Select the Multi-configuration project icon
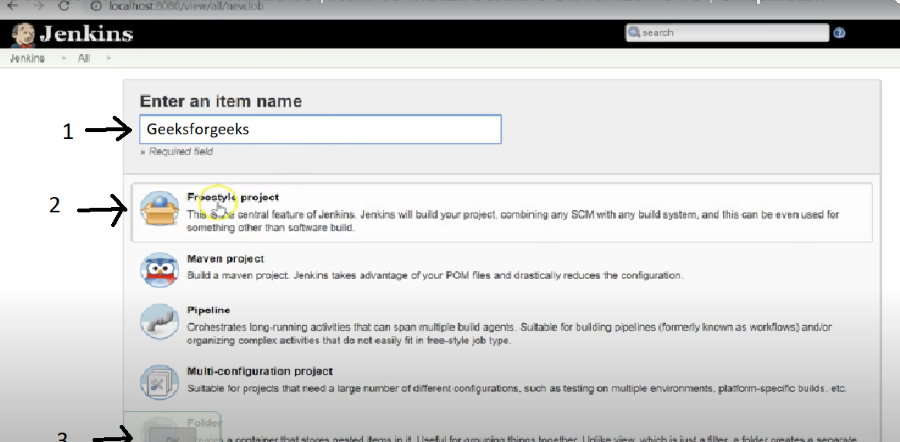This screenshot has width=900, height=442. point(159,383)
